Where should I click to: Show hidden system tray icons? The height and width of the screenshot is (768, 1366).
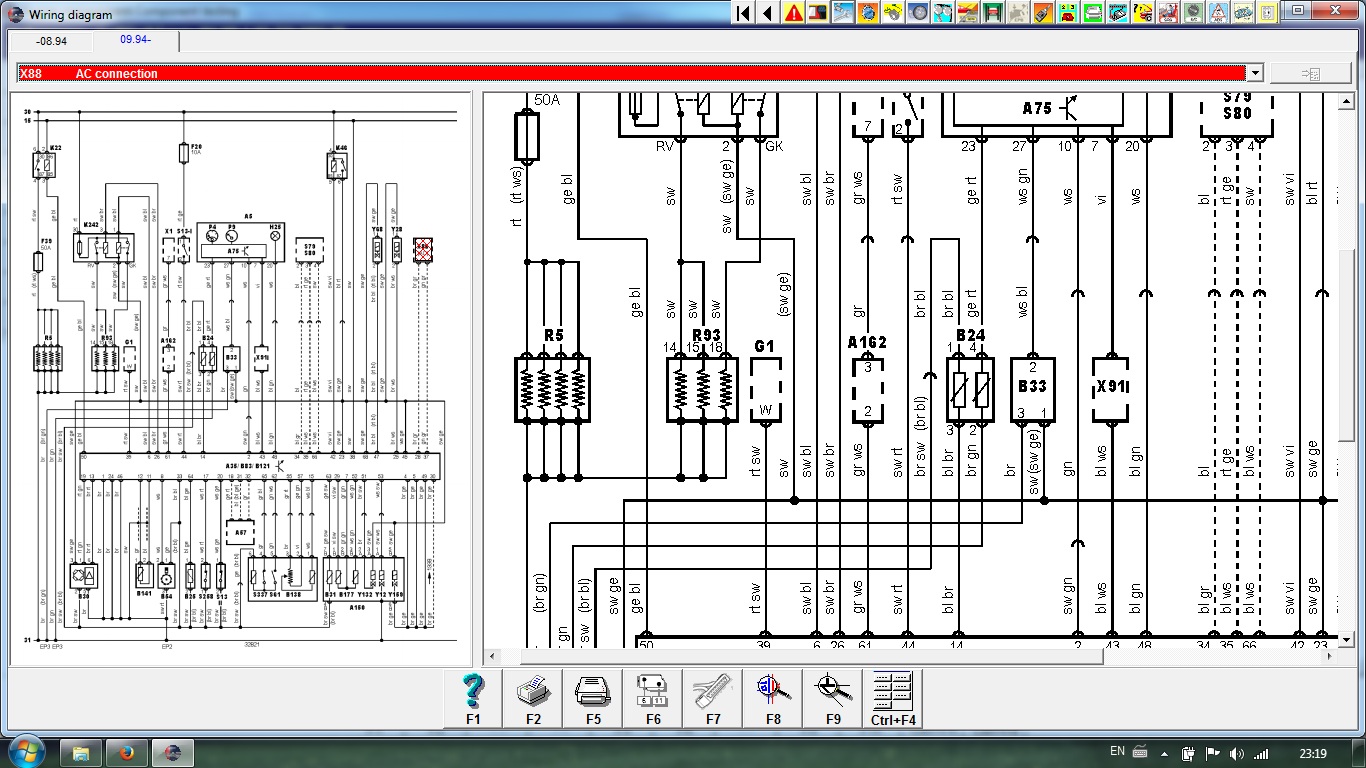pos(1165,753)
